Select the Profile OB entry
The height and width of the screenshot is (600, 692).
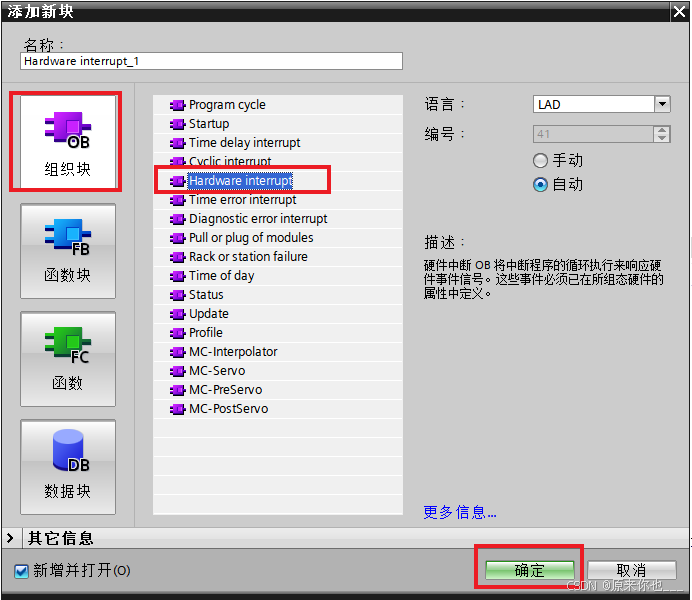pos(206,333)
